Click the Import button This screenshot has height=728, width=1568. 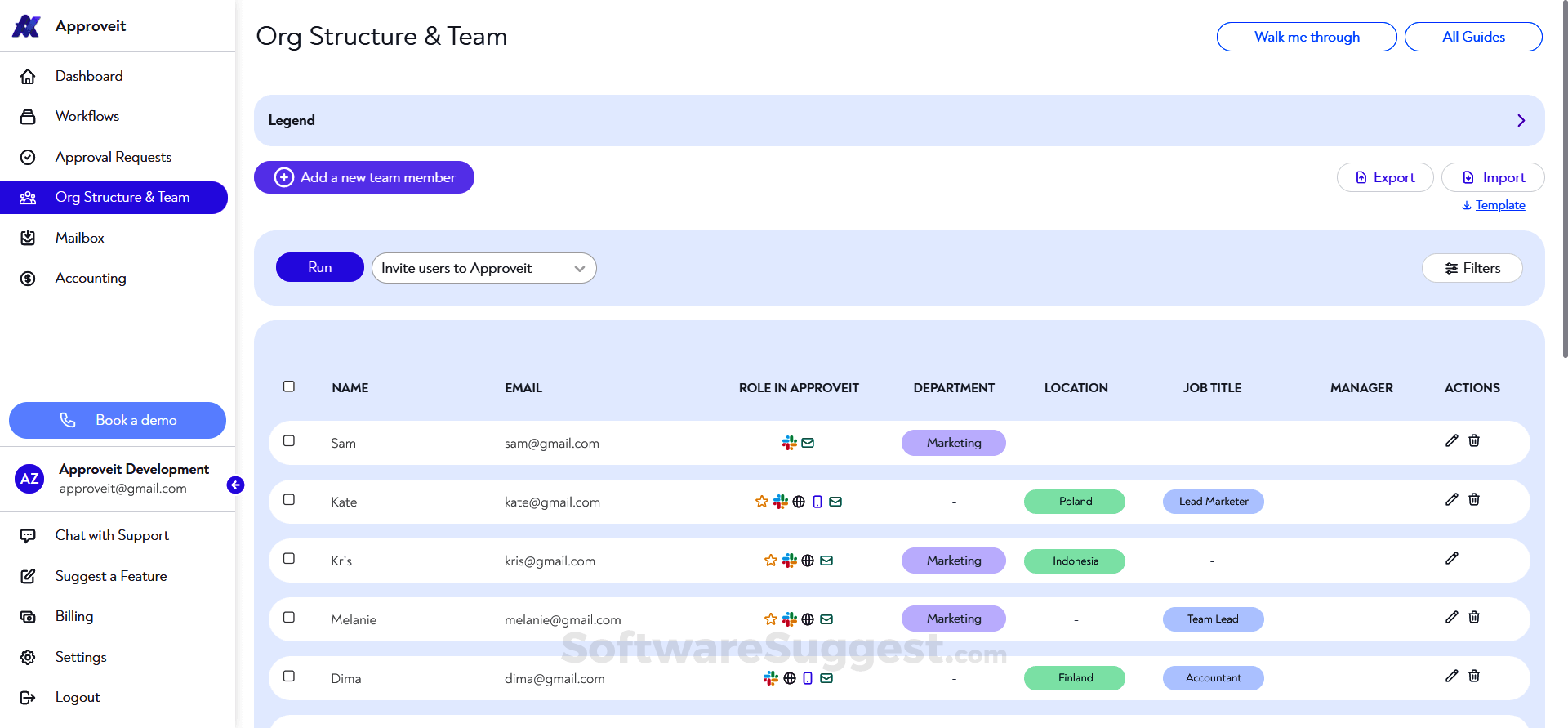tap(1493, 177)
